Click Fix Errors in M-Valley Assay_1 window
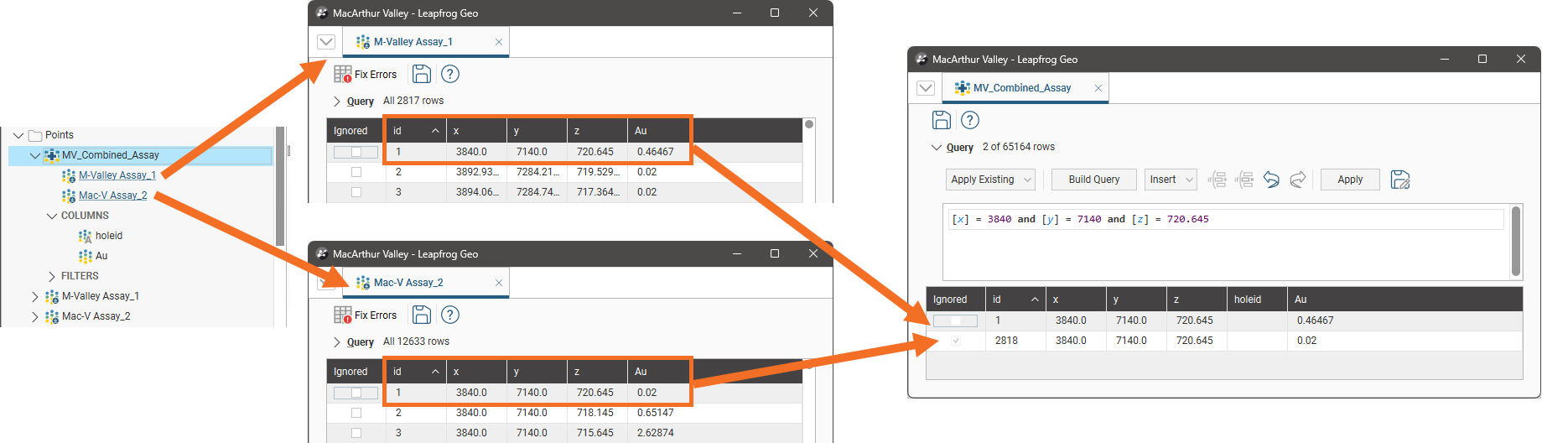Screen dimensions: 1568x443 tap(366, 75)
